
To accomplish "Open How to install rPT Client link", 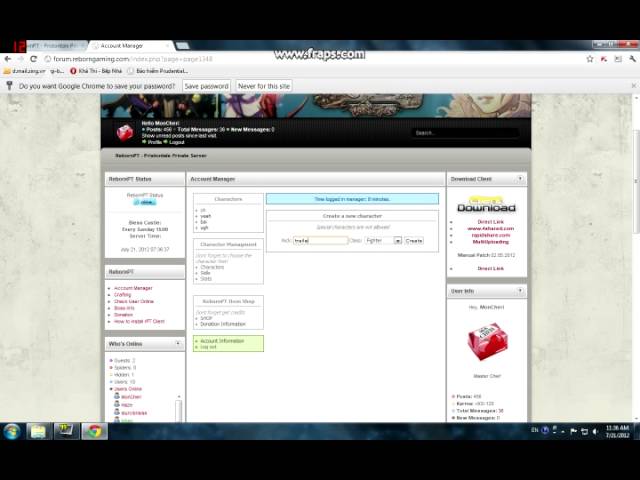I will (x=139, y=321).
